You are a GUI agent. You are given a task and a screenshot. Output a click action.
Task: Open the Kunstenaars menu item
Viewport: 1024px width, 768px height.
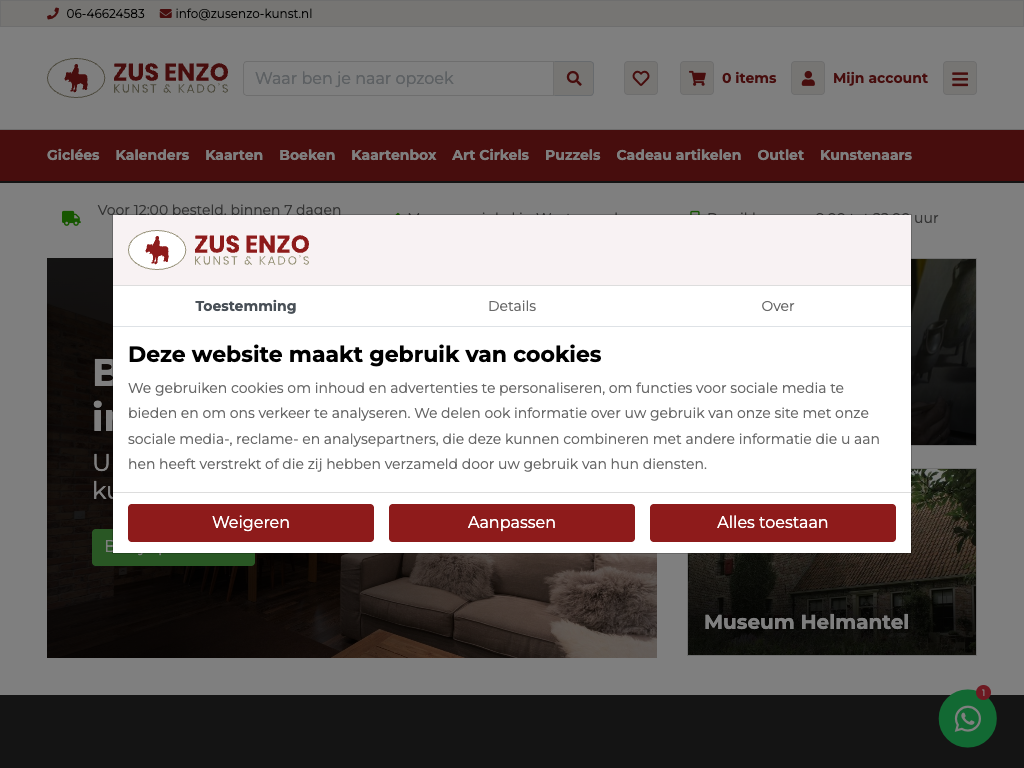[865, 155]
